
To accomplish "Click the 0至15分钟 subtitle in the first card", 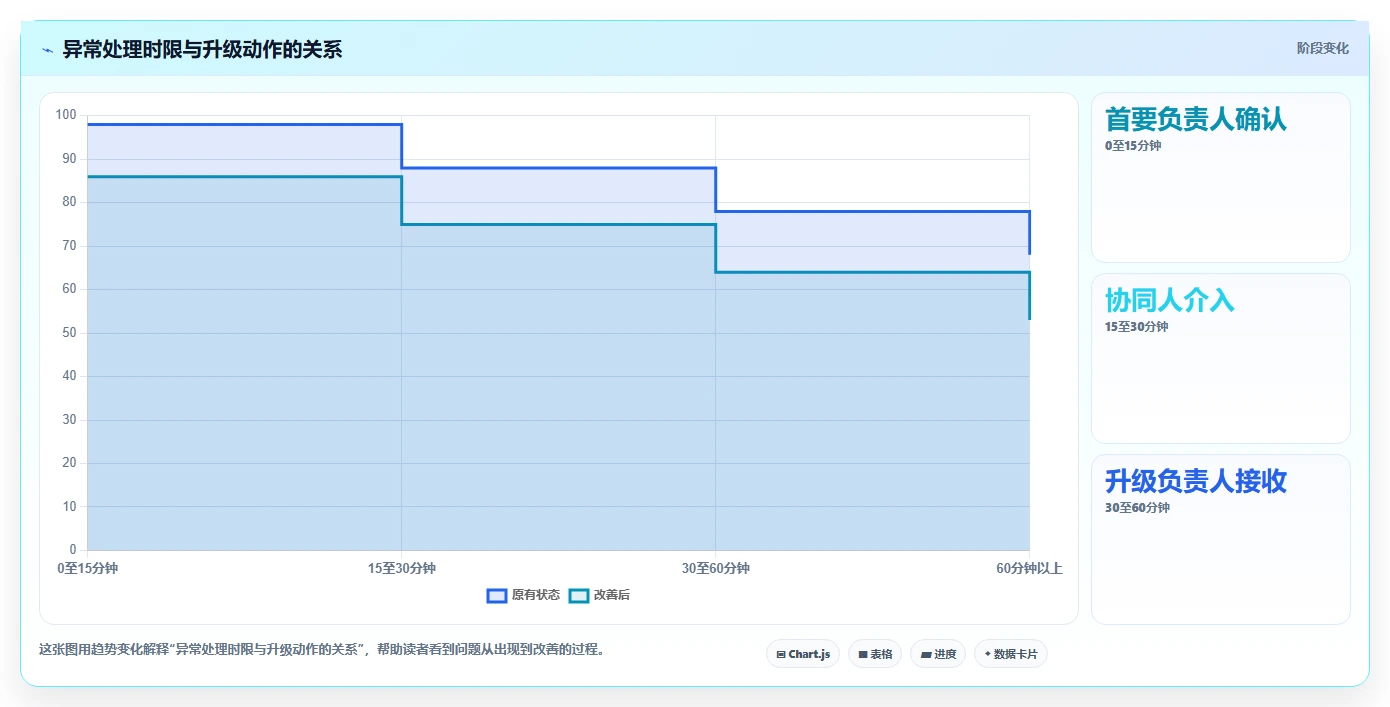I will (1133, 146).
